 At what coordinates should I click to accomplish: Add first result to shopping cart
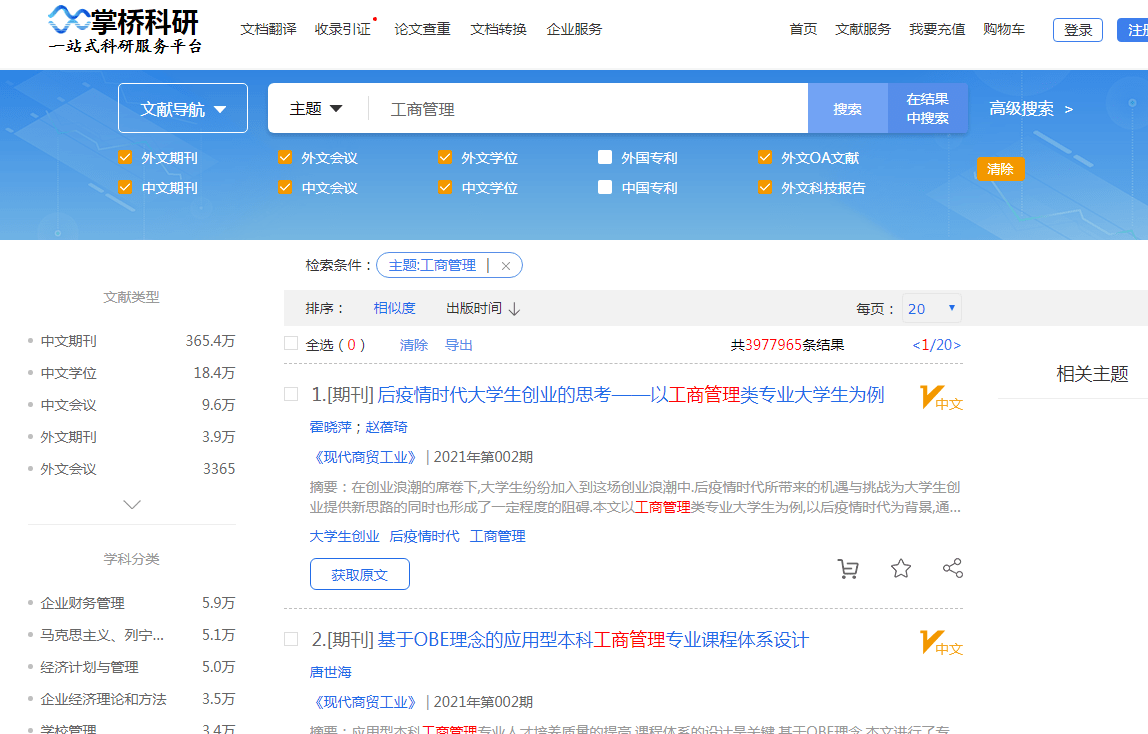[848, 569]
